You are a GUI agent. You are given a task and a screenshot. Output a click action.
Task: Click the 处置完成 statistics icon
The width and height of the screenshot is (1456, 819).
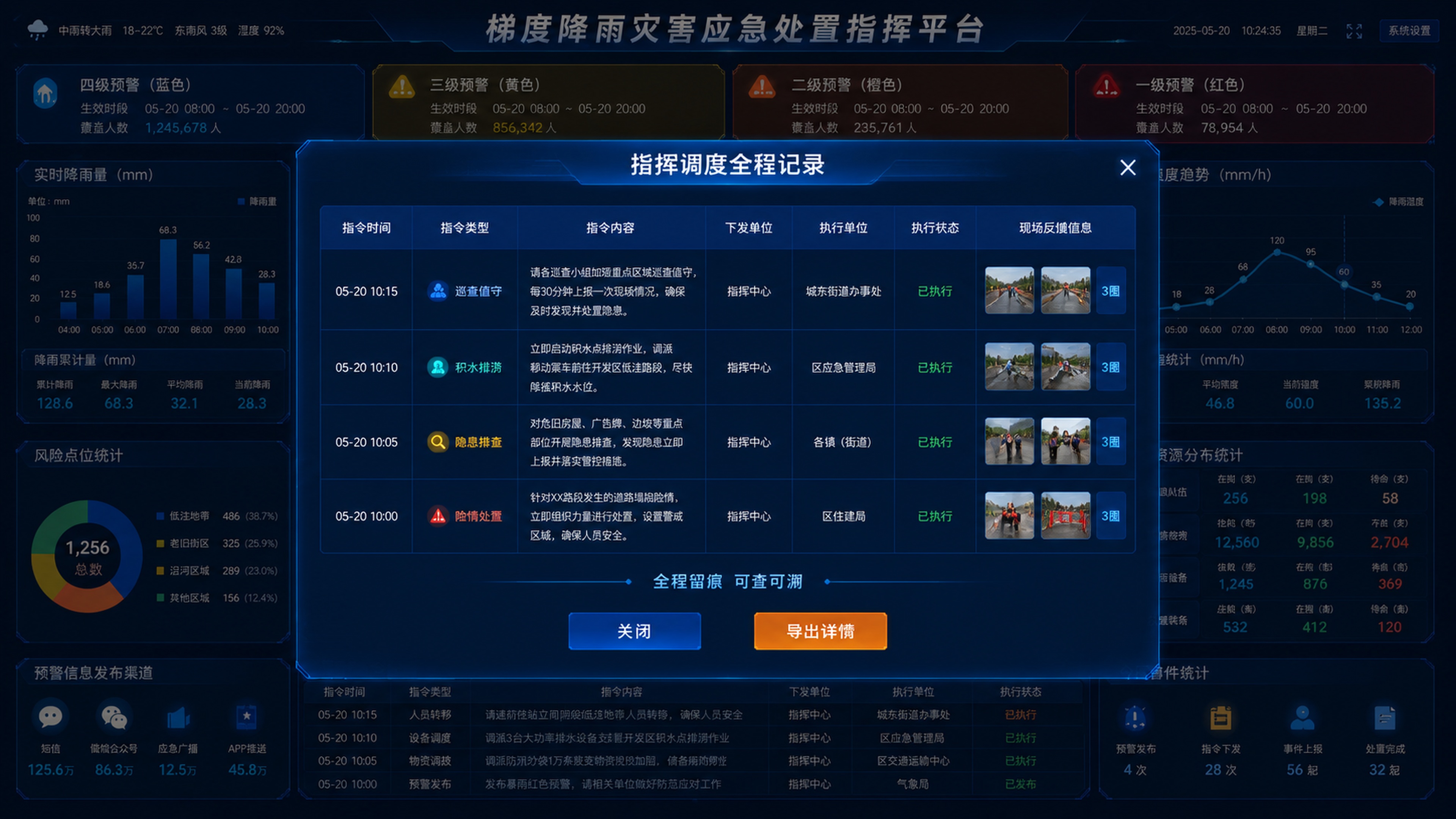click(1385, 718)
